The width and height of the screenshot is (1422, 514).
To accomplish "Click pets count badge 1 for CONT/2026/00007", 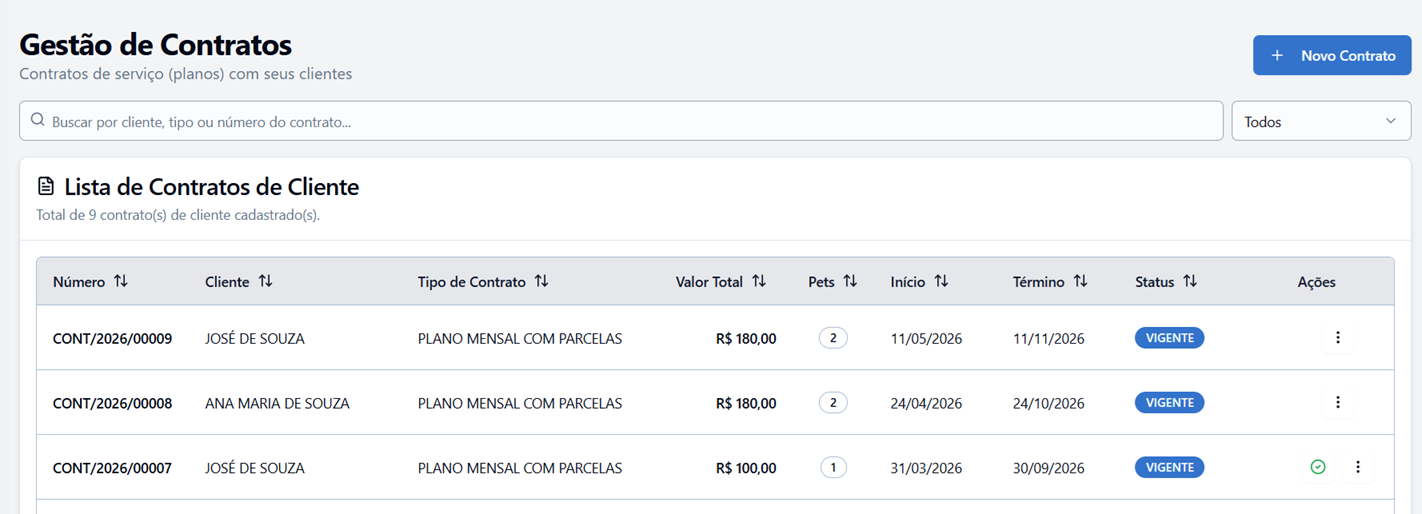I will click(x=833, y=467).
